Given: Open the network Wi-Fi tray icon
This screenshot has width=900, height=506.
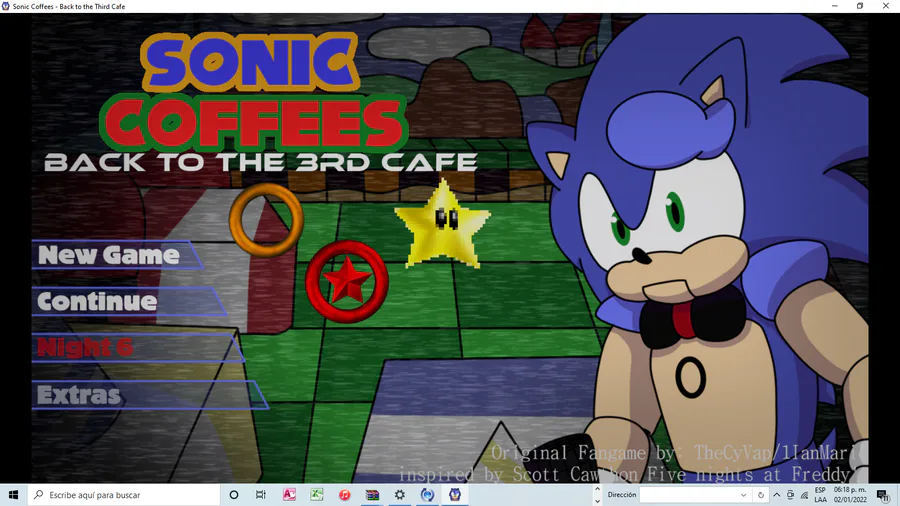Looking at the screenshot, I should 804,495.
